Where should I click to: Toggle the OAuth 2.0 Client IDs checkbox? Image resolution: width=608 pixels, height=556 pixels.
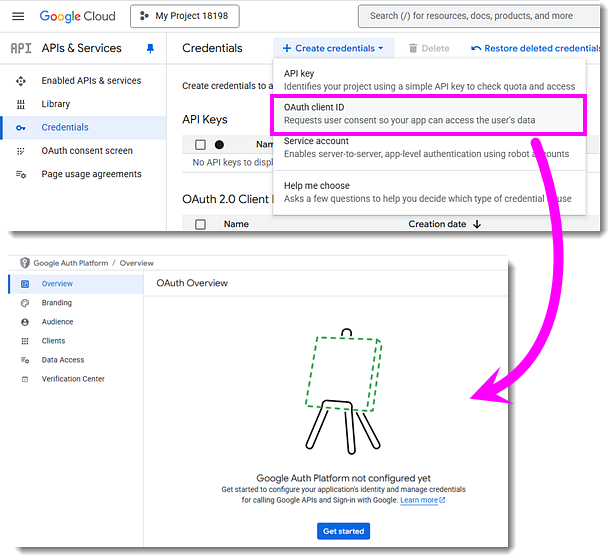click(200, 224)
